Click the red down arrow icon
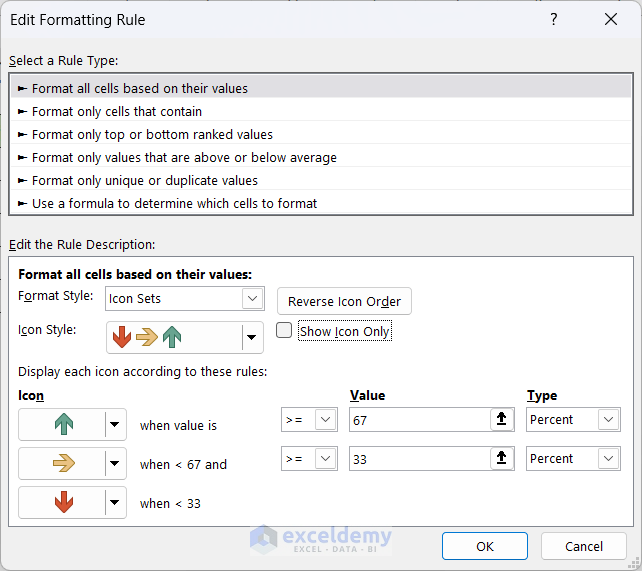 (64, 502)
